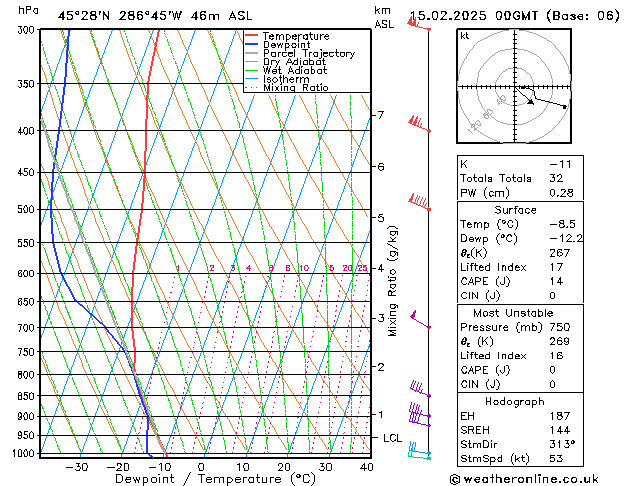This screenshot has height=486, width=629.
Task: Click the purple wind barb at 900 hPa
Action: click(x=420, y=411)
